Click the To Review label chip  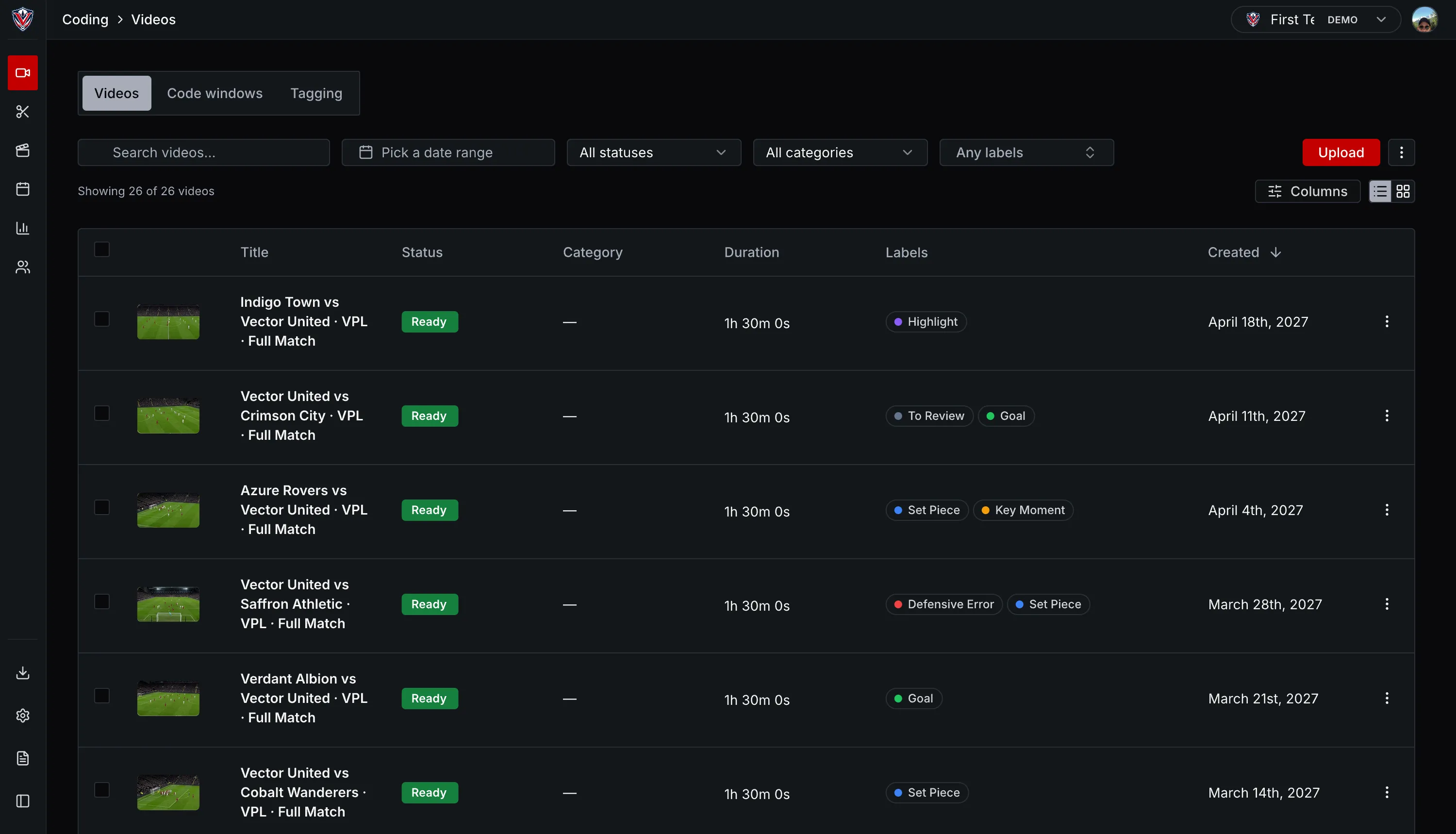(929, 416)
